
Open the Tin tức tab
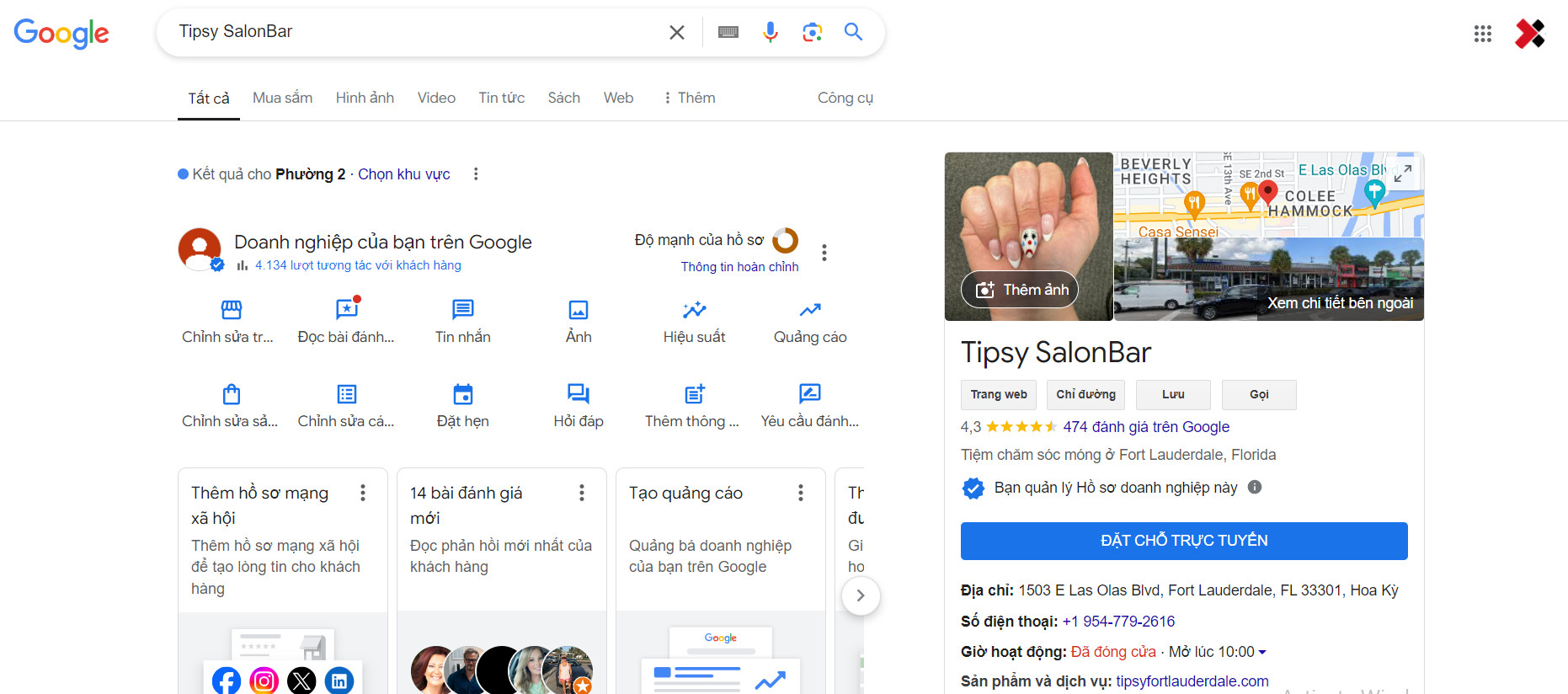click(502, 98)
